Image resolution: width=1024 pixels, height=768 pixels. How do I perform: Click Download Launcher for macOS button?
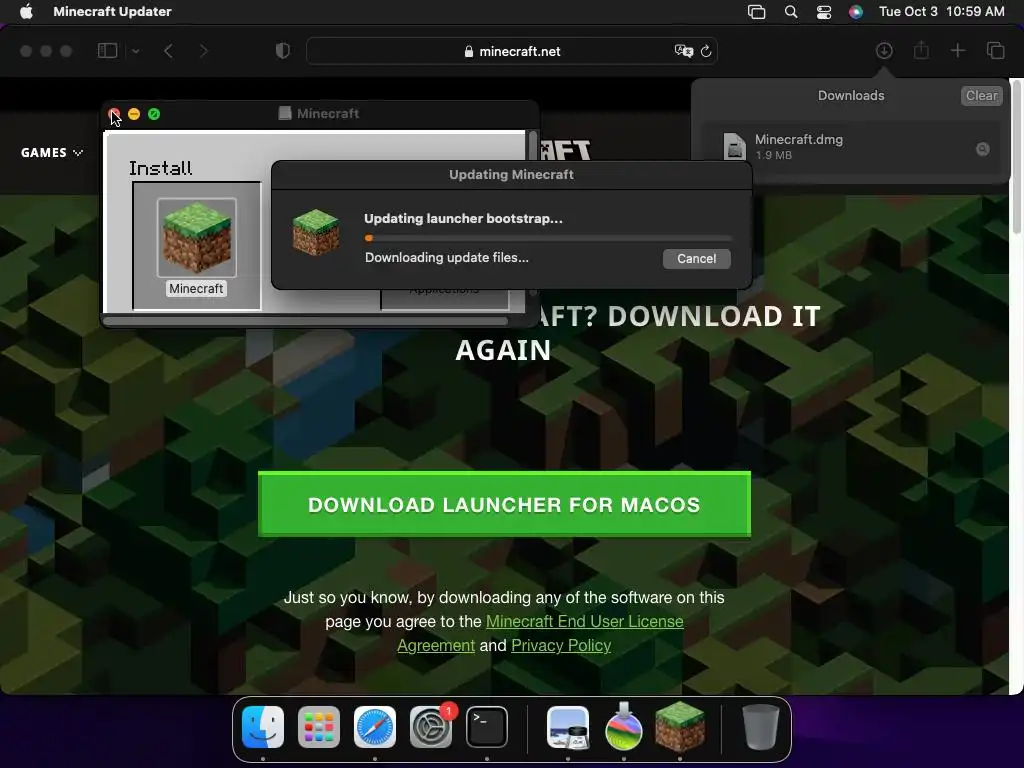(x=504, y=504)
